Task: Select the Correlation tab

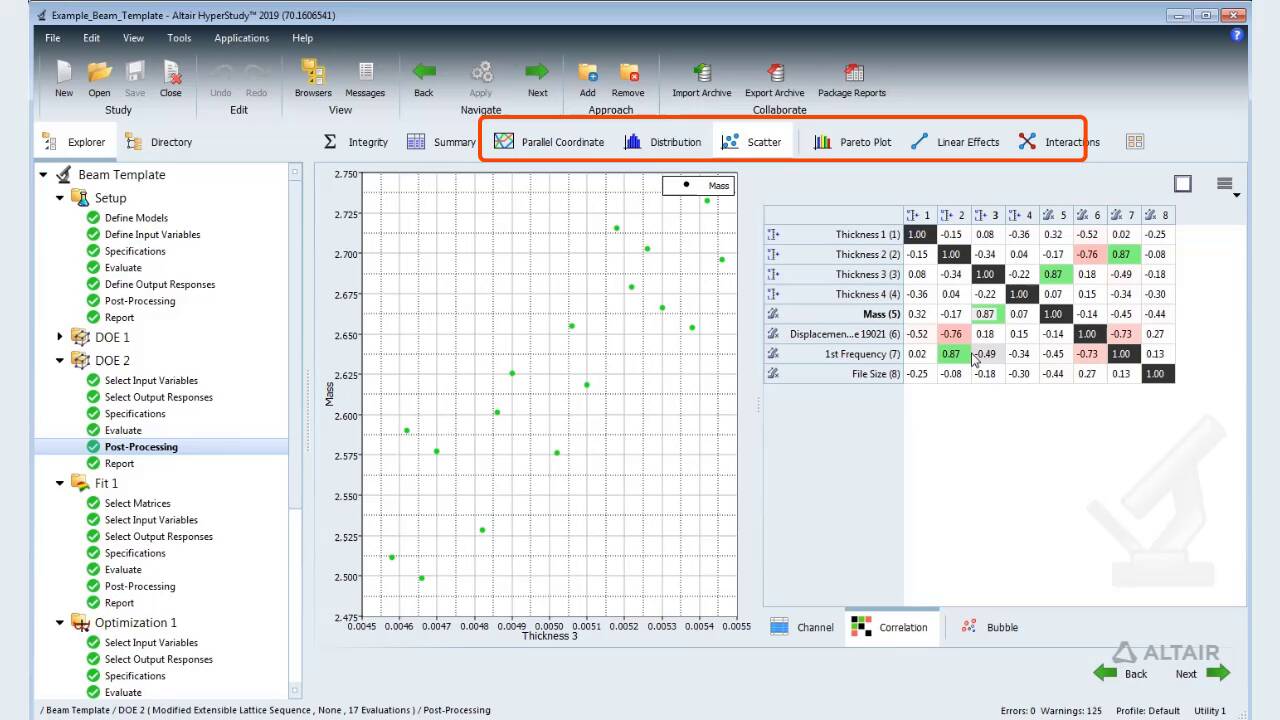Action: coord(891,627)
